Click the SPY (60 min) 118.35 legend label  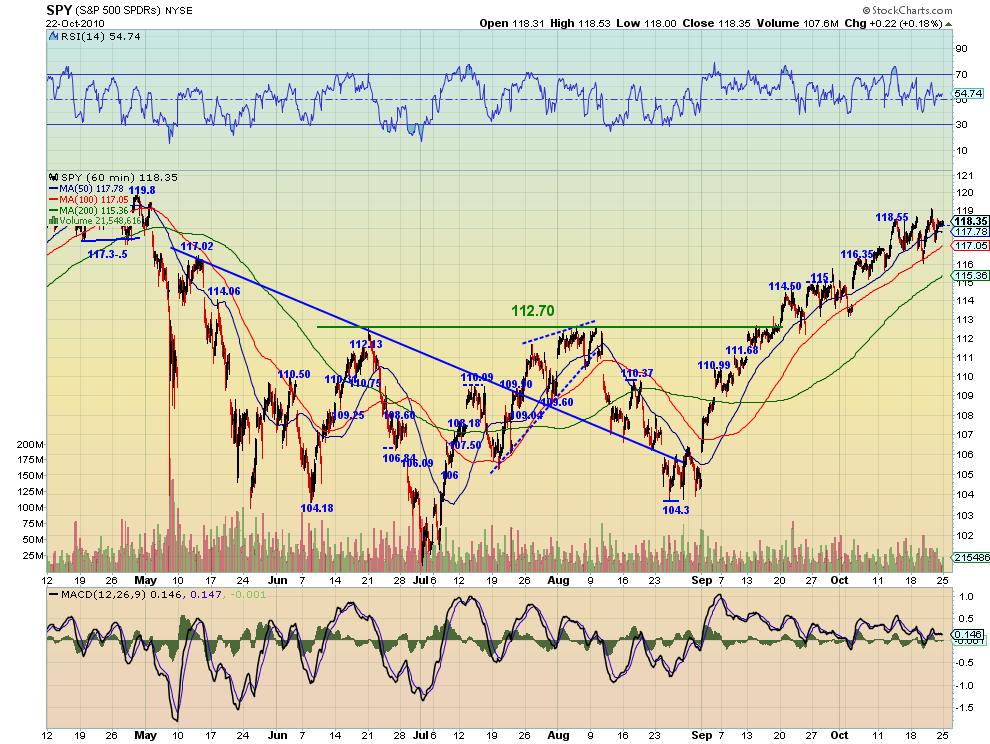[119, 177]
